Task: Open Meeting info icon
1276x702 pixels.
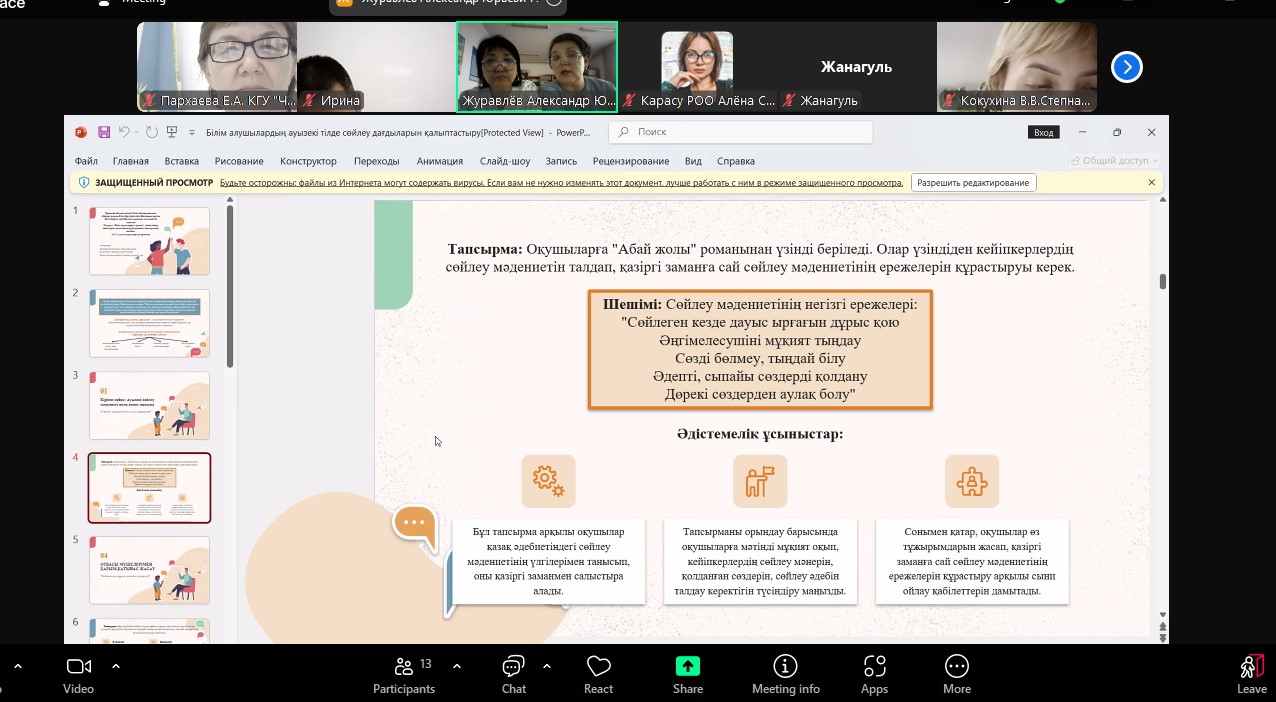Action: pyautogui.click(x=785, y=667)
